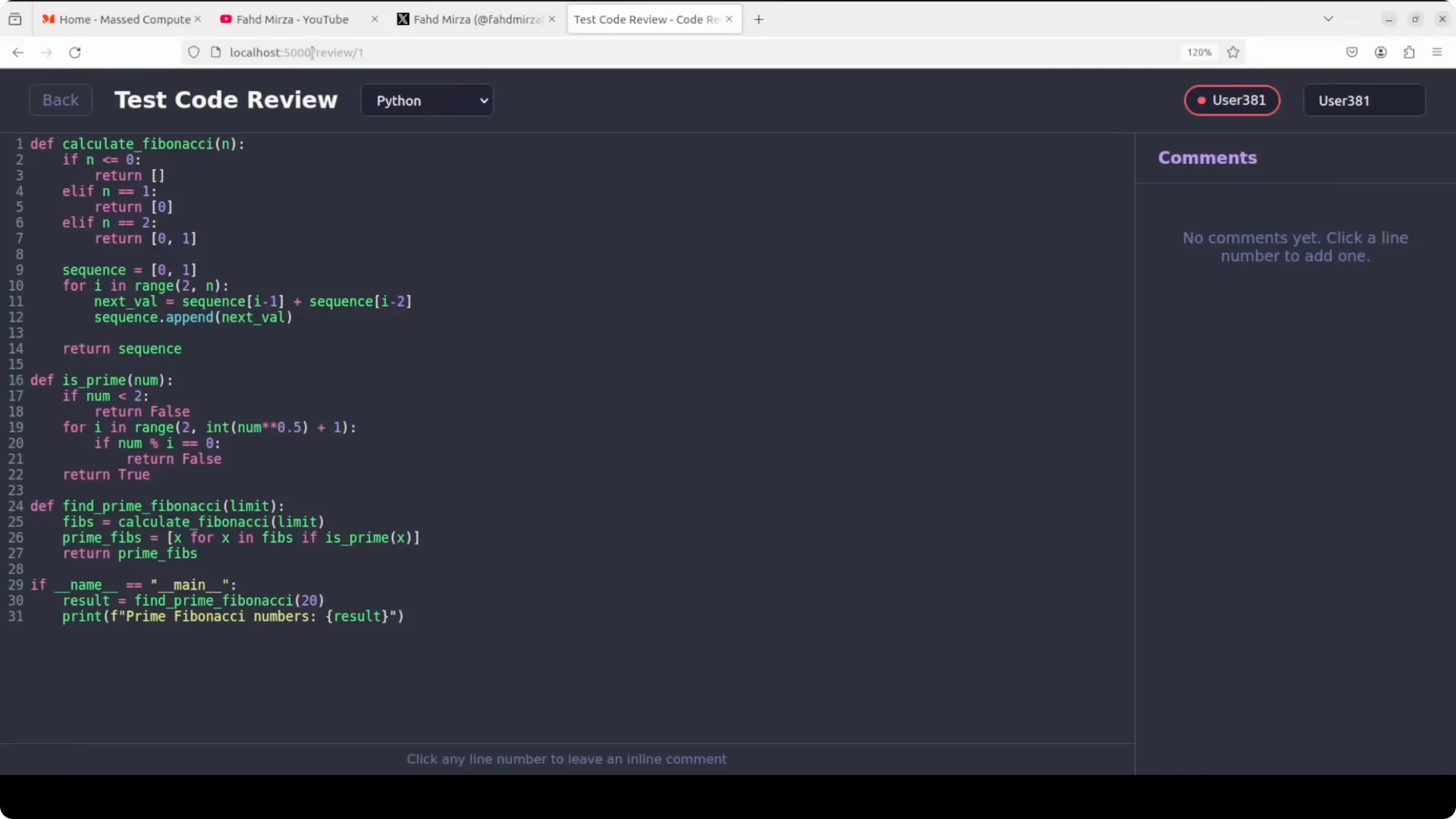Click line number 5 to add comment

(x=20, y=207)
